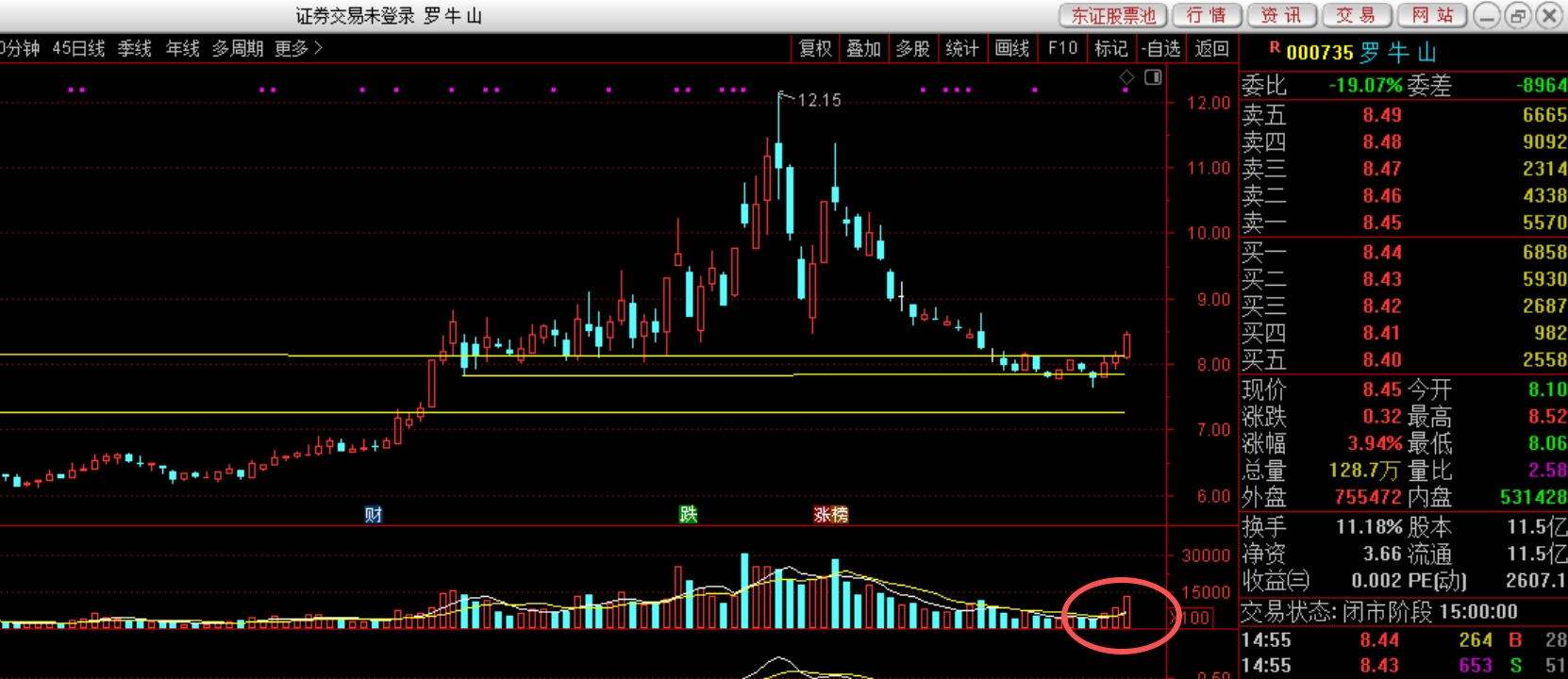The width and height of the screenshot is (1568, 679).
Task: Remove stock via -自选 button
Action: click(x=1160, y=49)
